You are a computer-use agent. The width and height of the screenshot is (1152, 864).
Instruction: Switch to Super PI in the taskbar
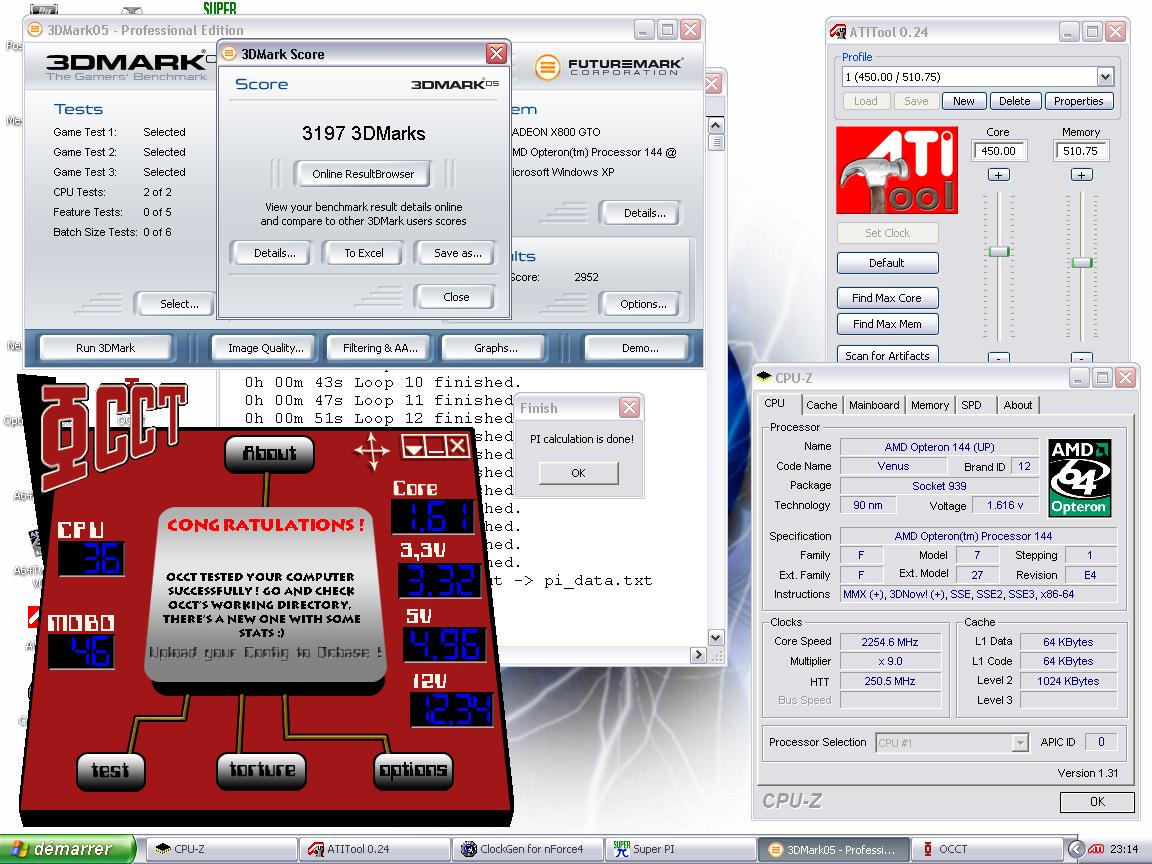(680, 849)
